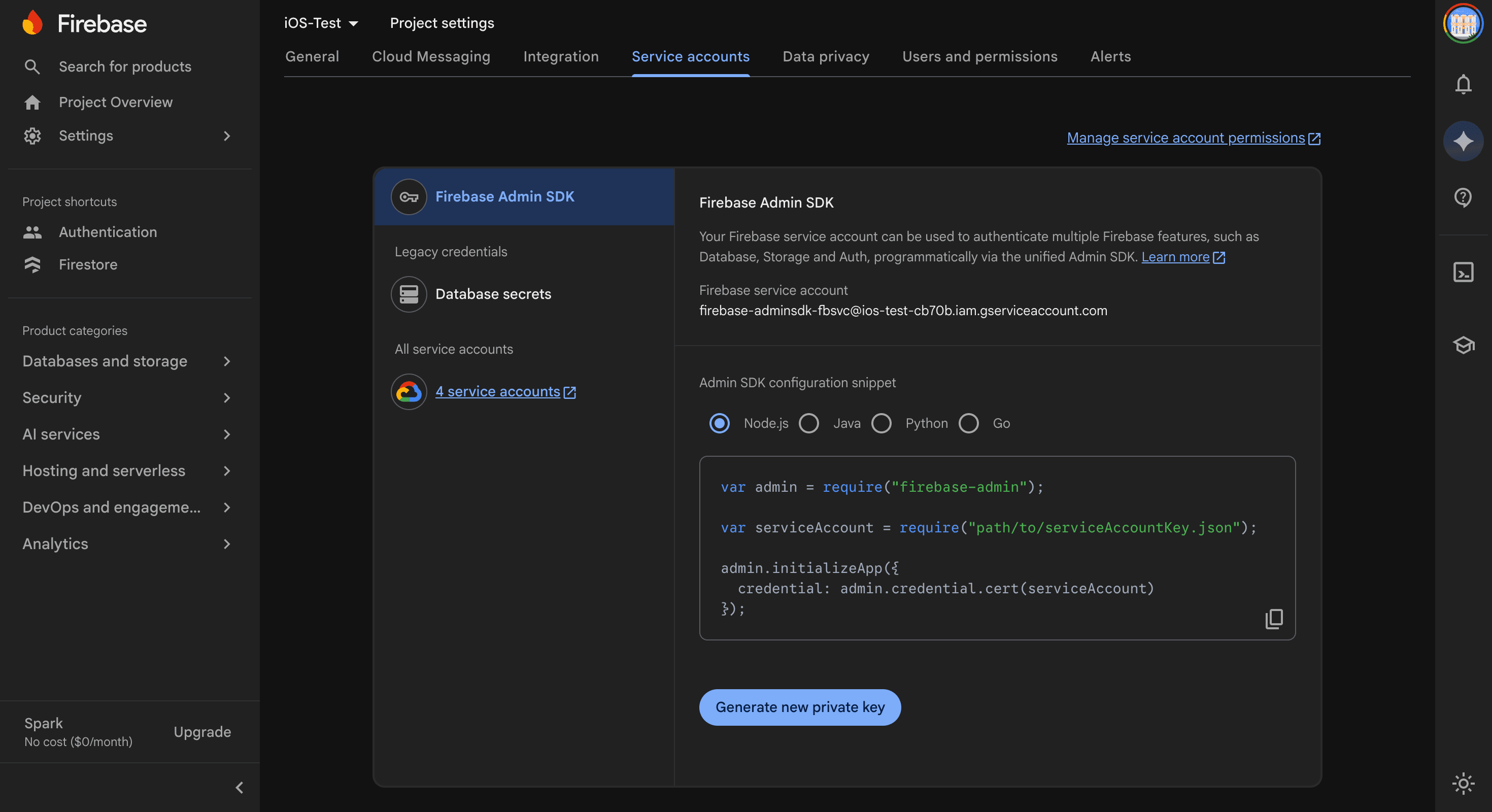Screen dimensions: 1492x812
Task: Open the Alerts tab
Action: pyautogui.click(x=1110, y=57)
